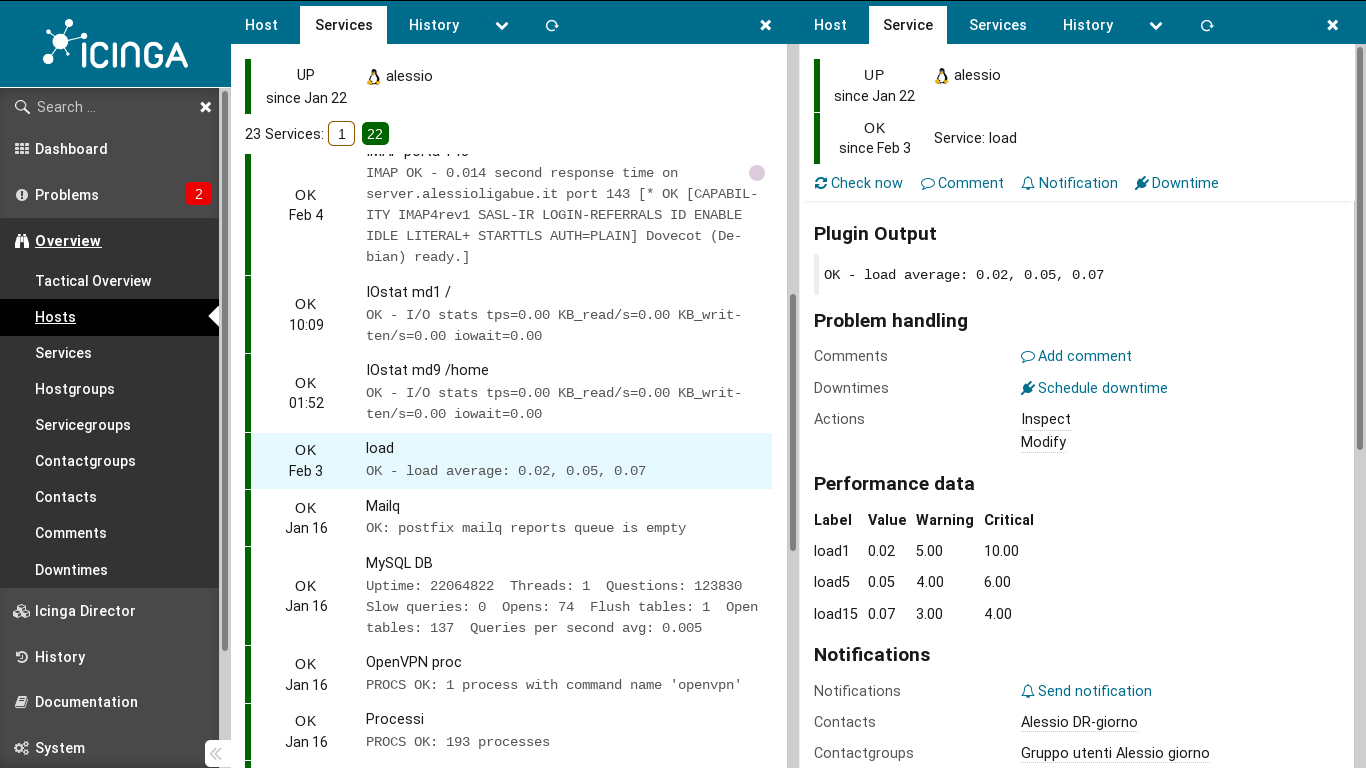Clear the sidebar search with the X icon
Viewport: 1366px width, 768px height.
click(x=205, y=107)
